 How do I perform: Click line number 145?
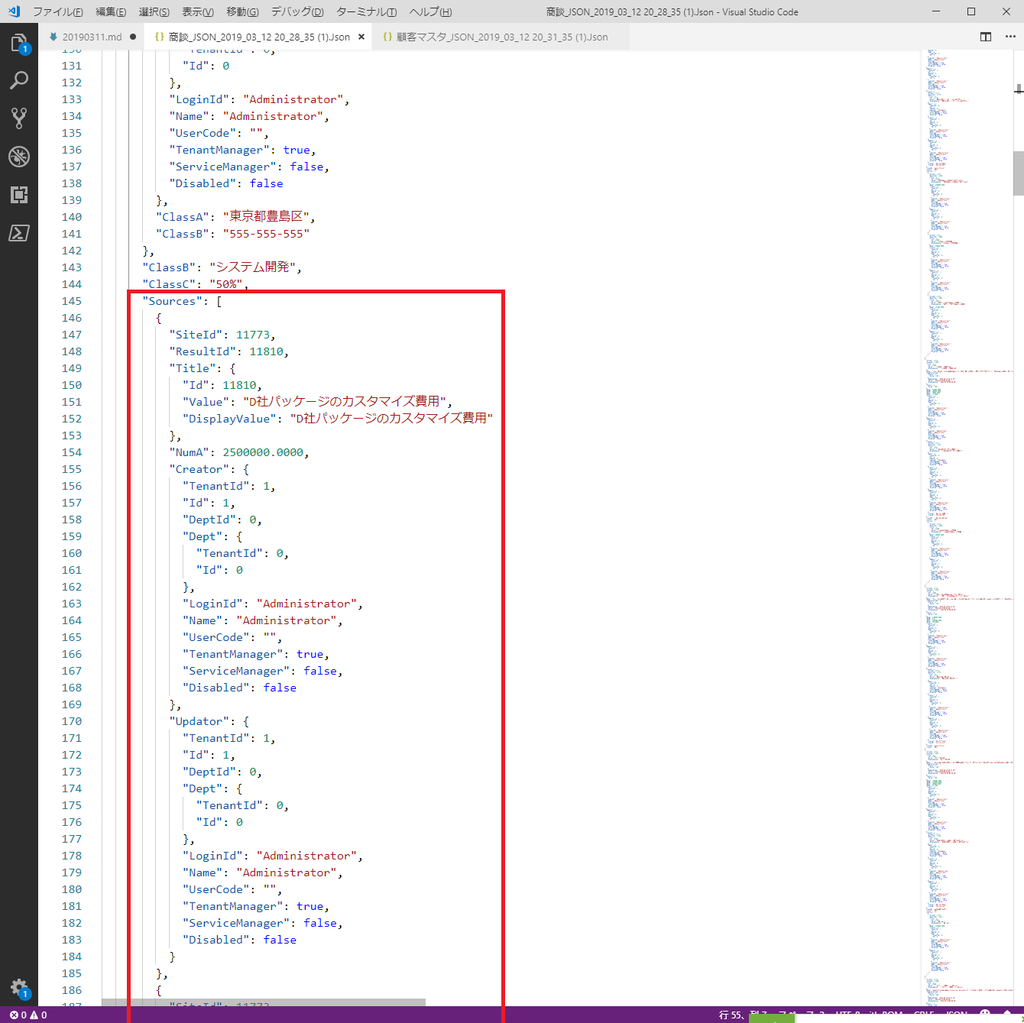[71, 301]
